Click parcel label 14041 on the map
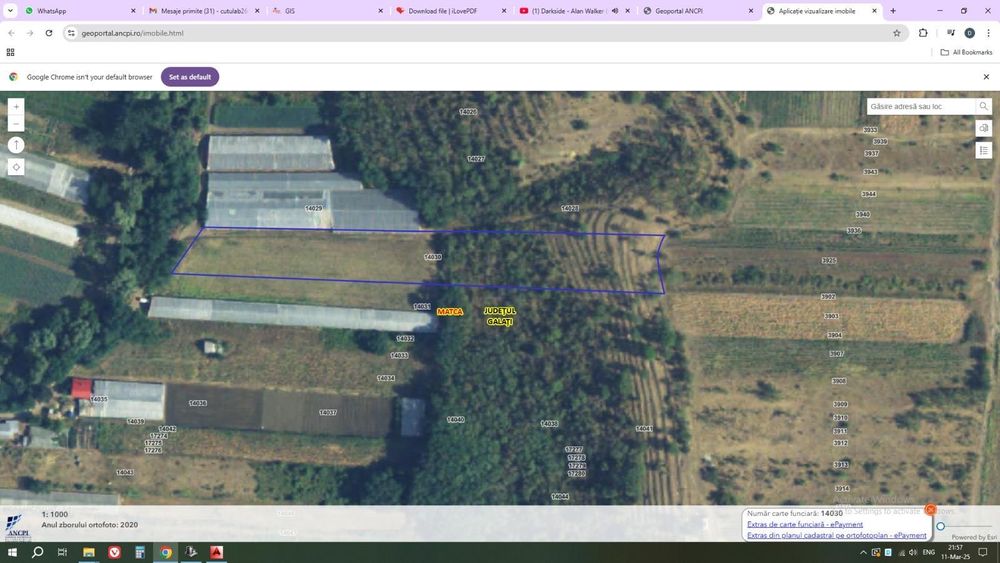 [x=644, y=428]
